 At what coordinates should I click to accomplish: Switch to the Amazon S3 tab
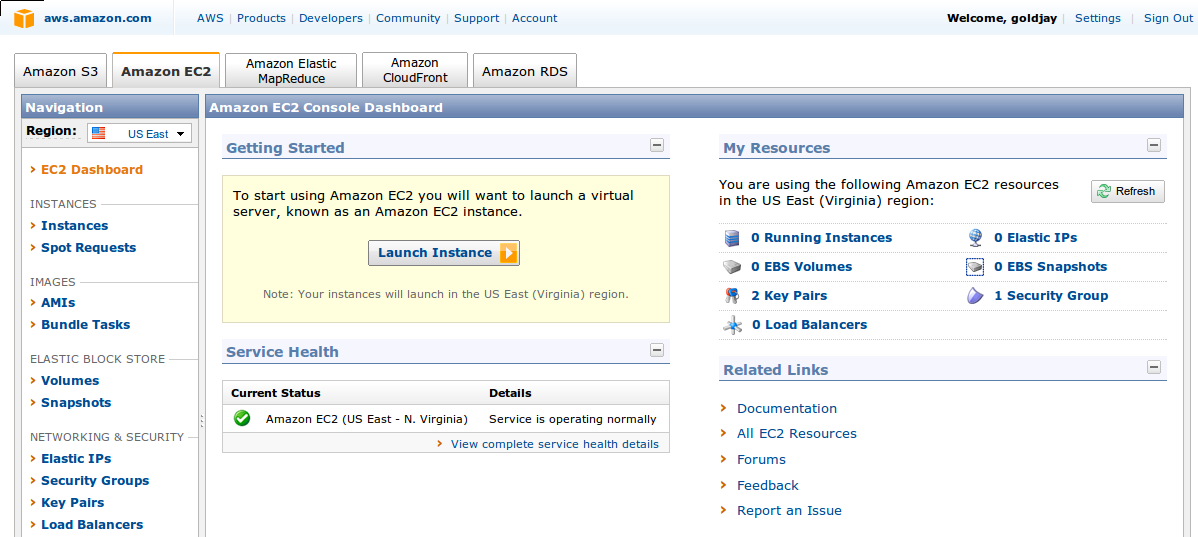click(61, 72)
